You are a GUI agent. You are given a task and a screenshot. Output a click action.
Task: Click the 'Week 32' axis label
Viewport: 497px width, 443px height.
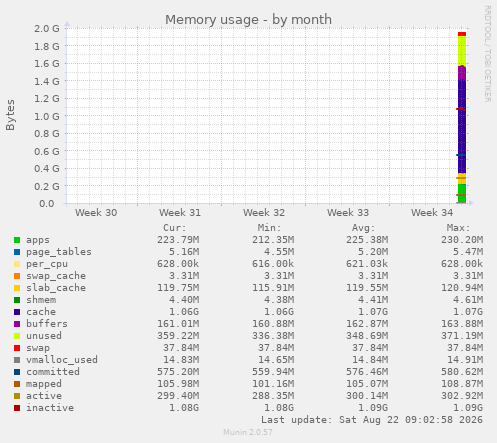[x=264, y=213]
